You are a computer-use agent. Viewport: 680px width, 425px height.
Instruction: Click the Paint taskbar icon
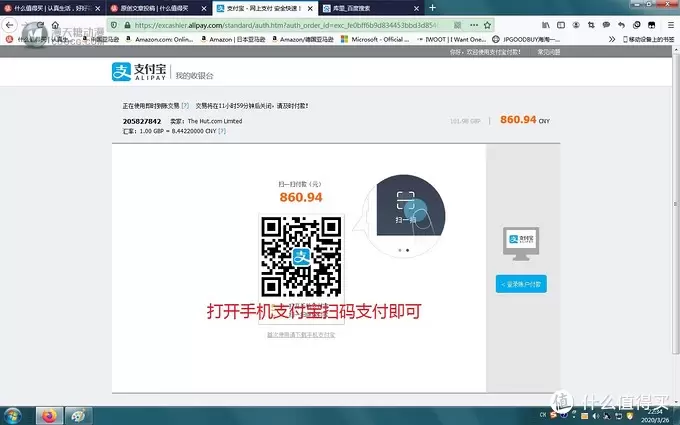click(x=78, y=416)
